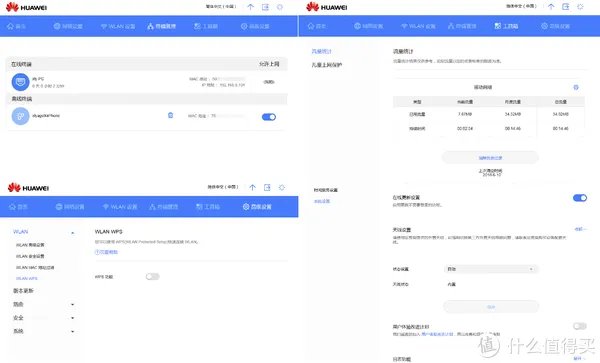Expand the 路由 sidebar section
The height and width of the screenshot is (363, 600).
73,304
